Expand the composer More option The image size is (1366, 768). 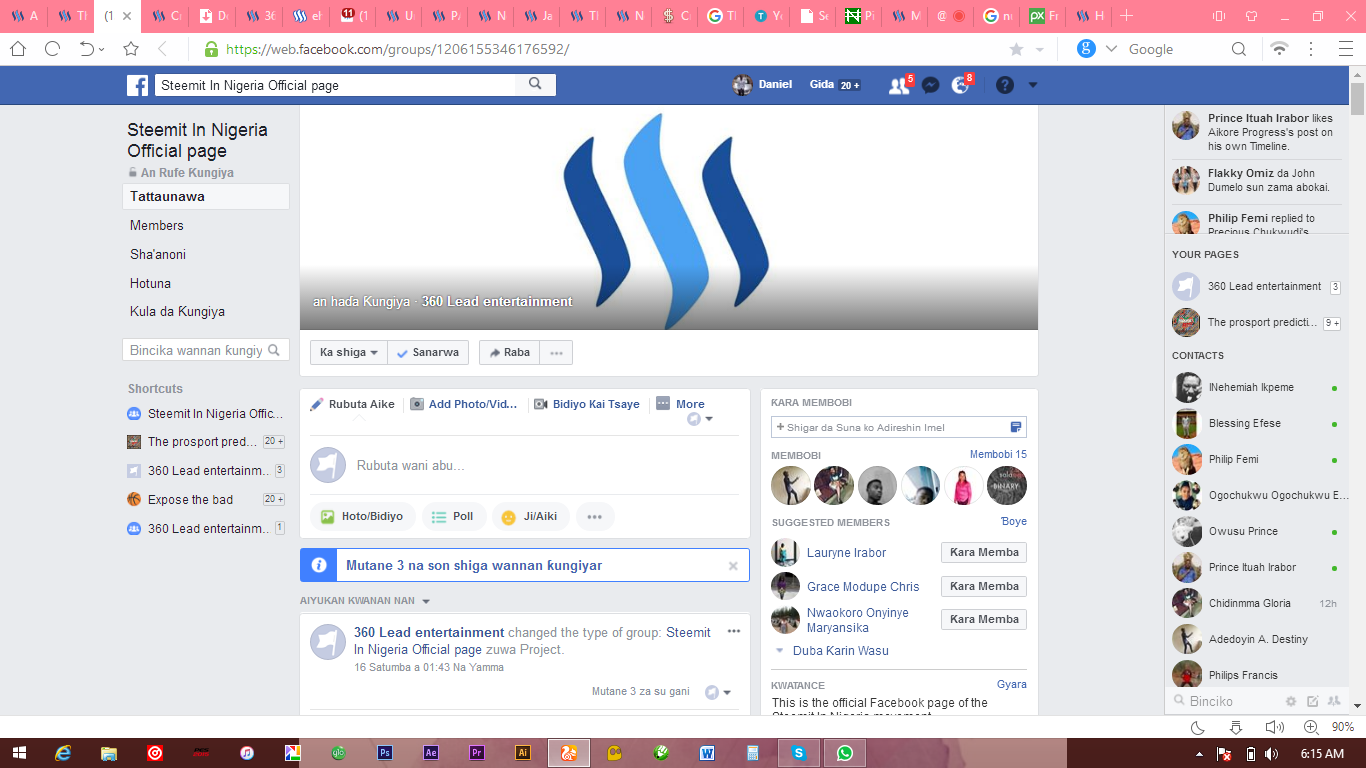tap(680, 404)
